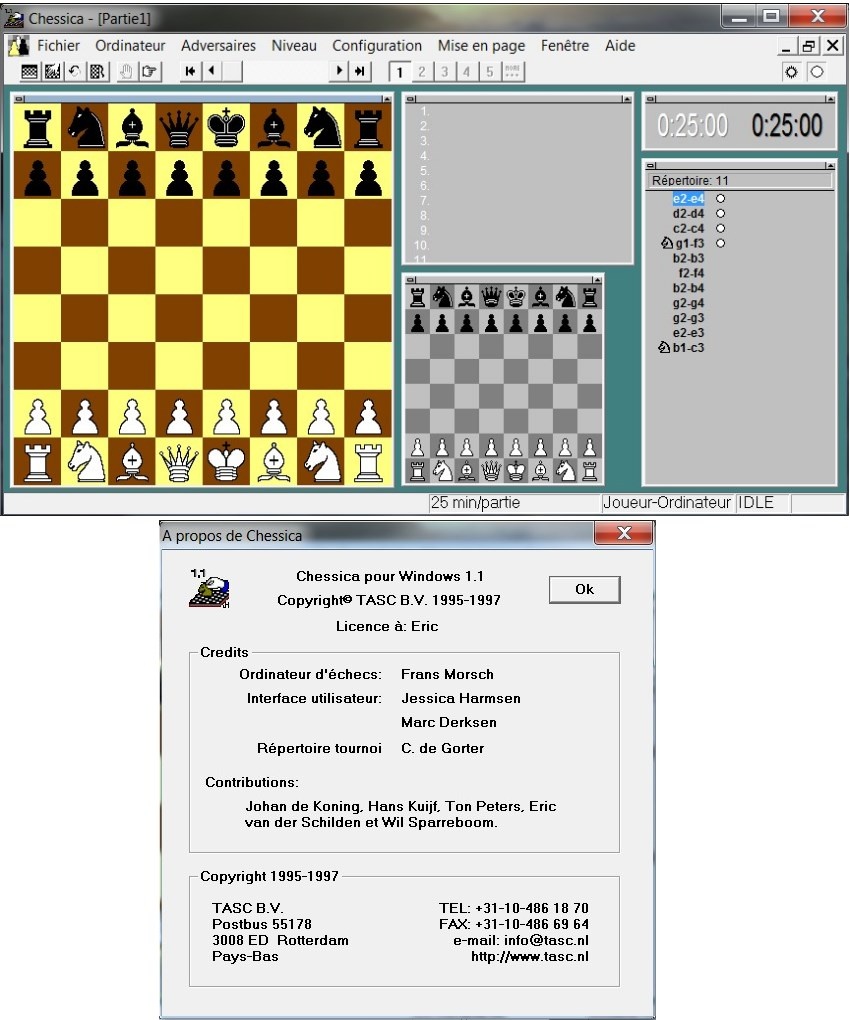Screen dimensions: 850x1020
Task: Click the blank toolbar button after step-back
Action: (x=233, y=71)
